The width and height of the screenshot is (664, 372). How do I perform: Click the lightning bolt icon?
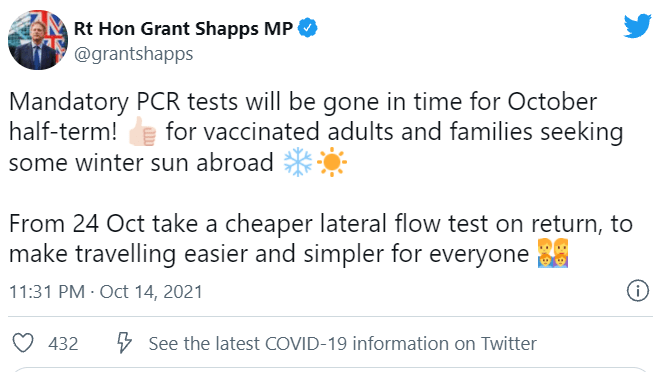124,343
